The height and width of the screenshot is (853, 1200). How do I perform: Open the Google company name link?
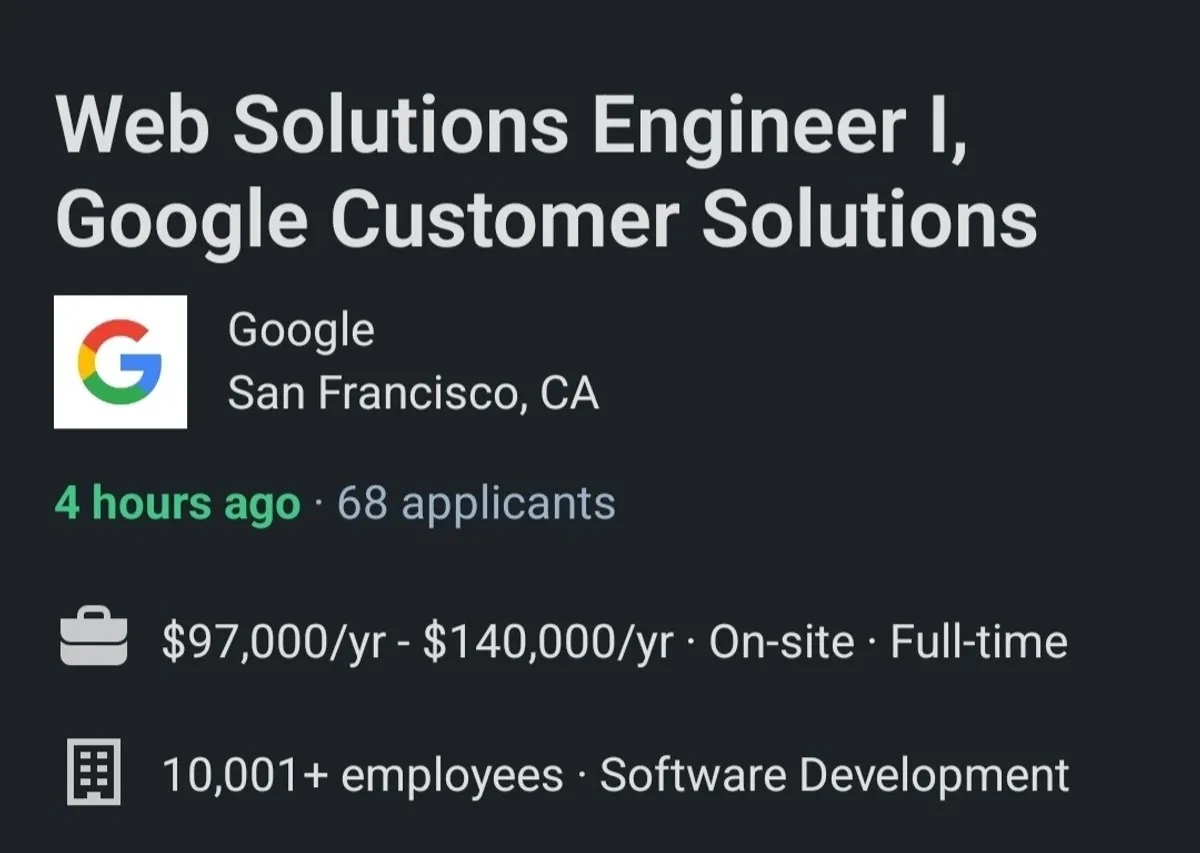(301, 330)
